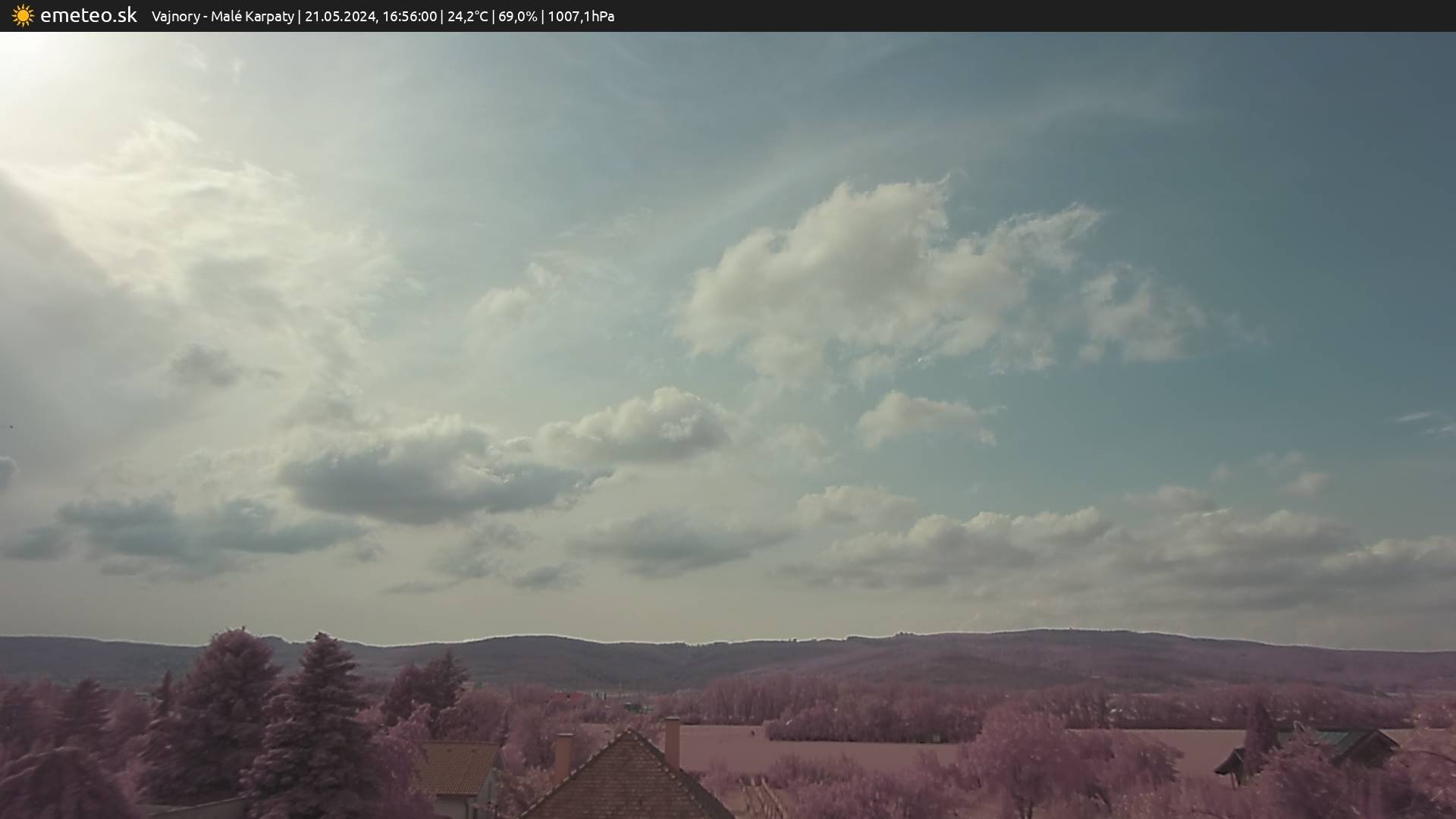Image resolution: width=1456 pixels, height=819 pixels.
Task: Click the emeteo.sk sun logo icon
Action: (23, 16)
